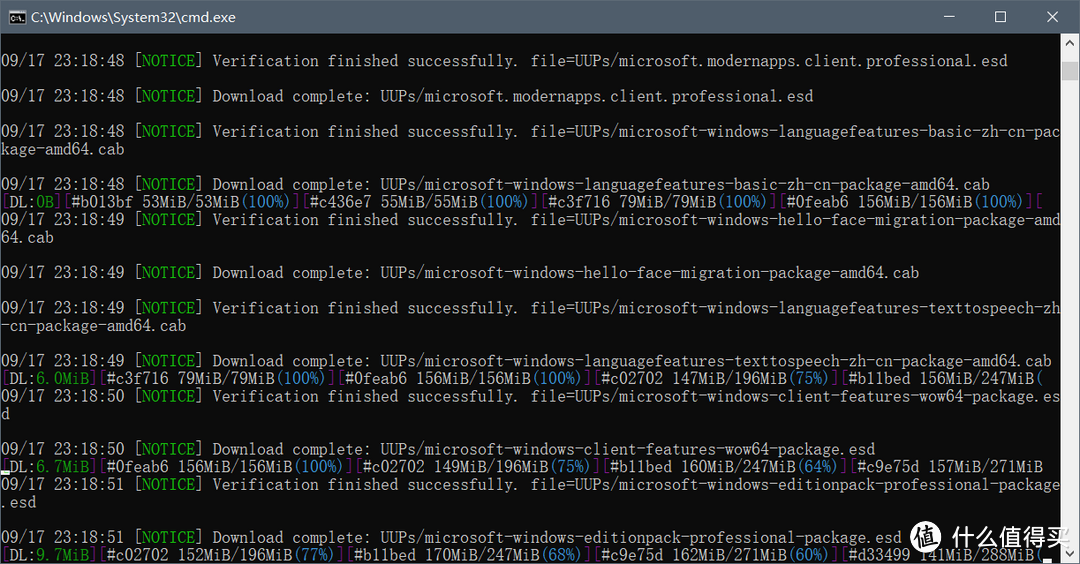Close the cmd.exe window
The height and width of the screenshot is (564, 1080).
(1050, 17)
